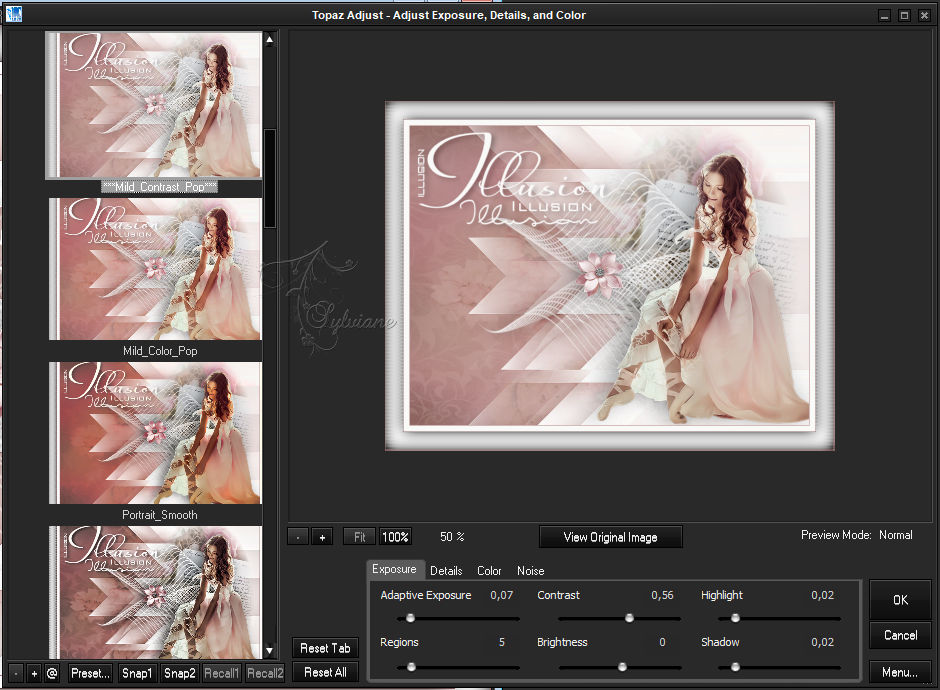Adjust the Highlight slider handle
940x690 pixels.
735,617
